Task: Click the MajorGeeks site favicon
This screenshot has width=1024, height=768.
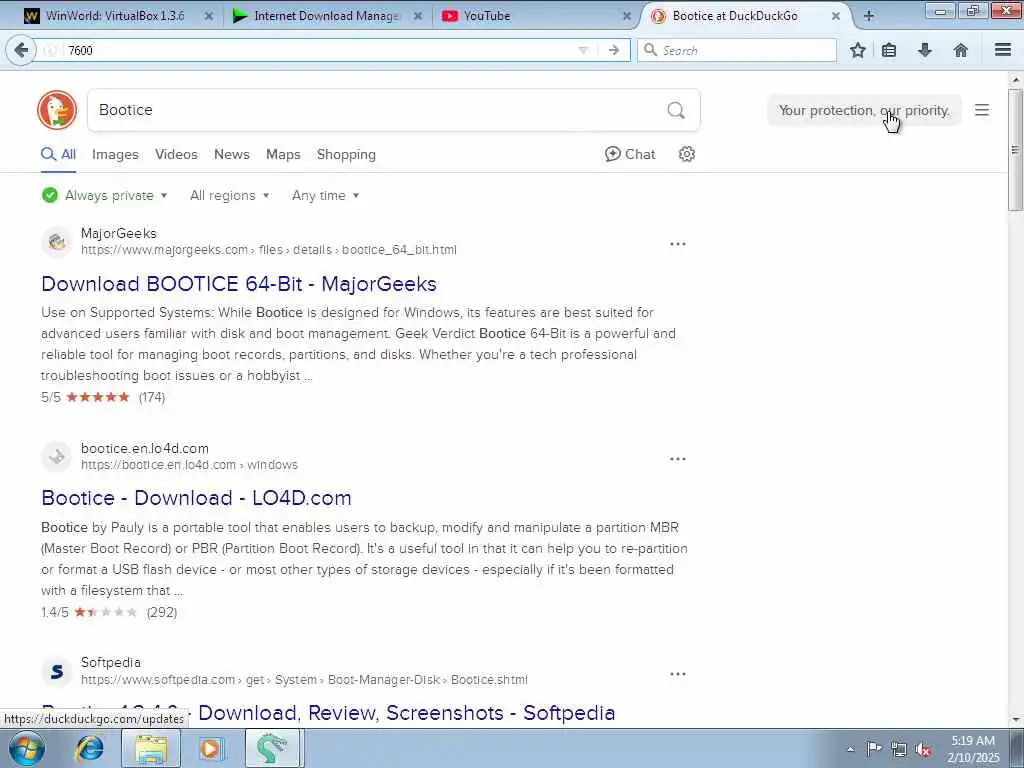Action: 57,242
